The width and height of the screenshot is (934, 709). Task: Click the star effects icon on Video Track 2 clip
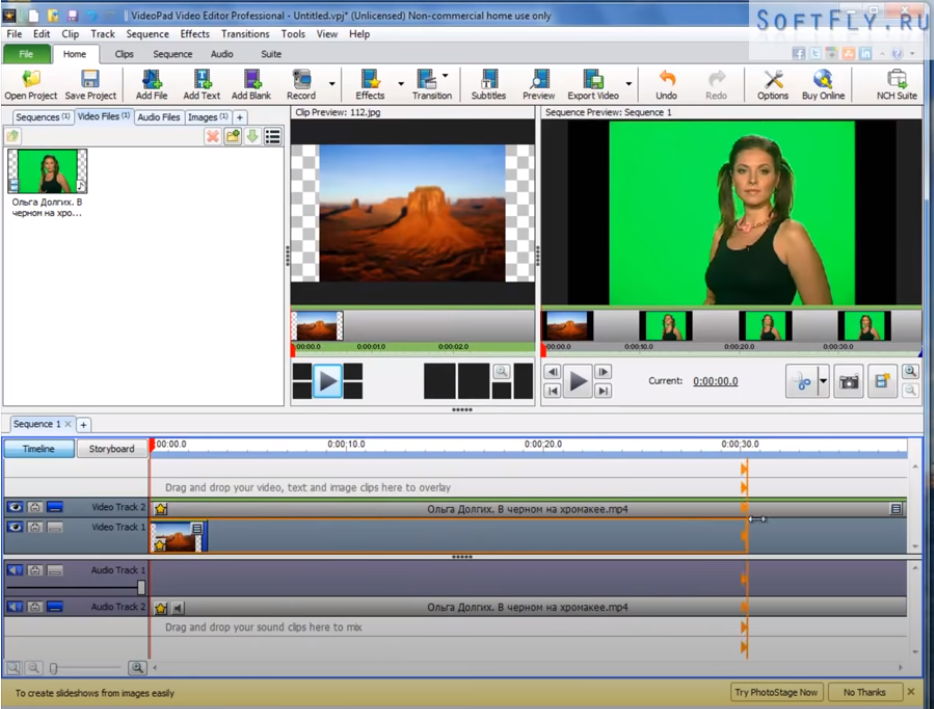coord(161,509)
